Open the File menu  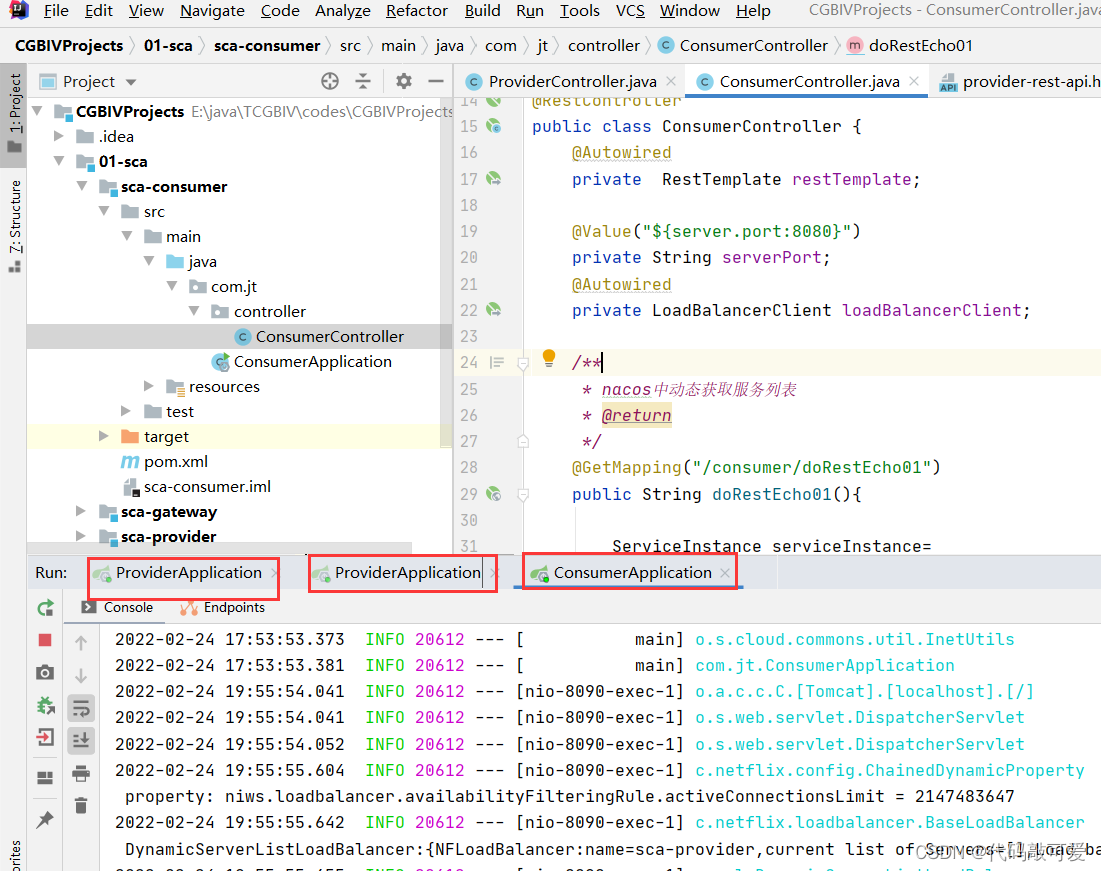coord(56,11)
